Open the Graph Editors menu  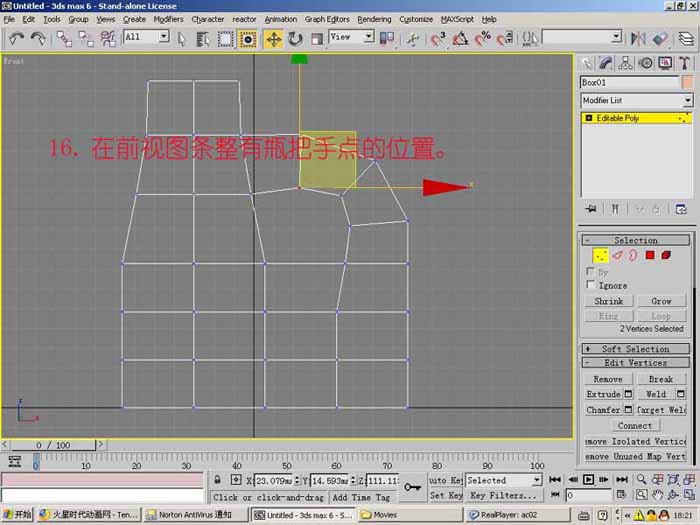tap(327, 19)
